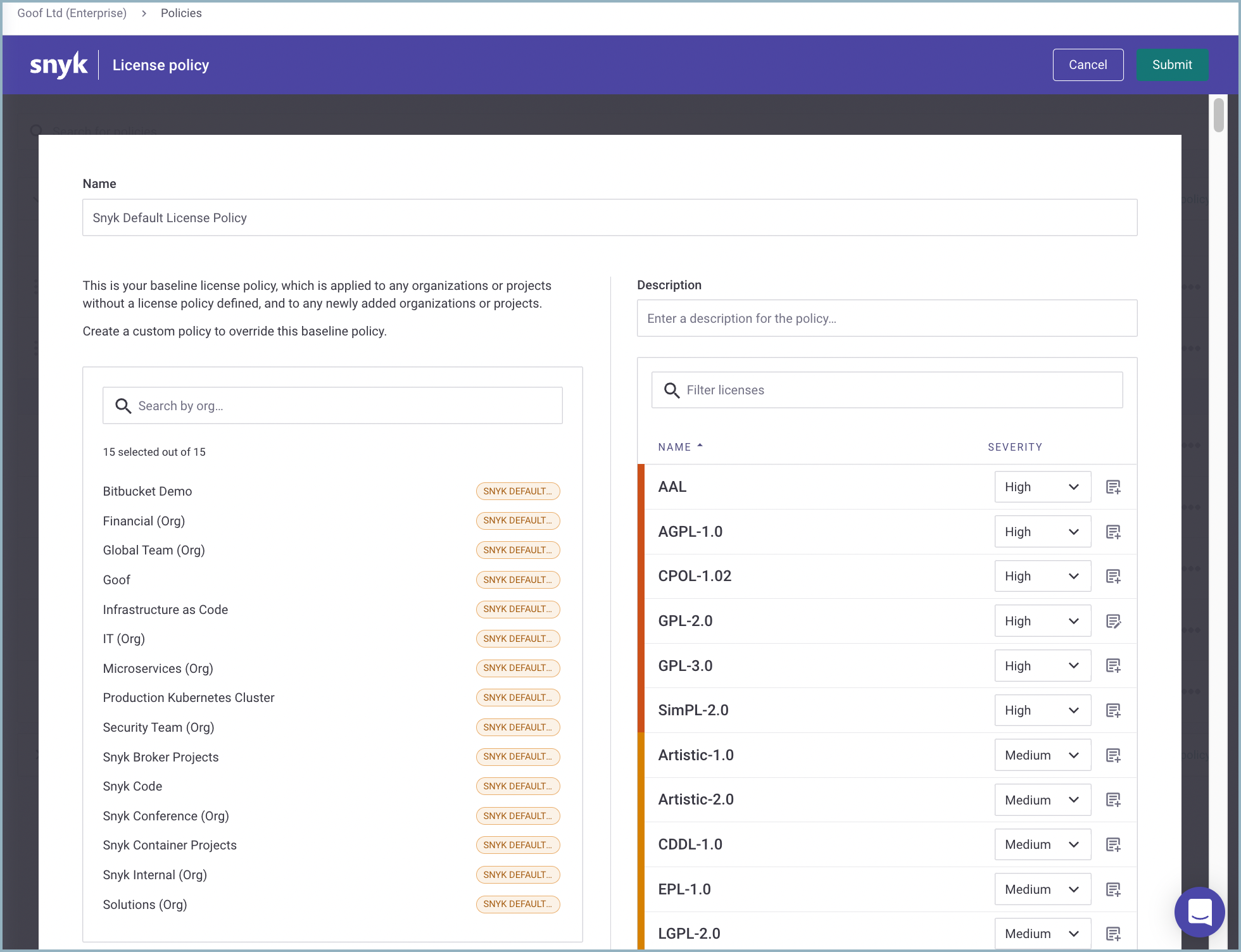Add a note for the Artistic-1.0 license
This screenshot has width=1241, height=952.
[1113, 755]
